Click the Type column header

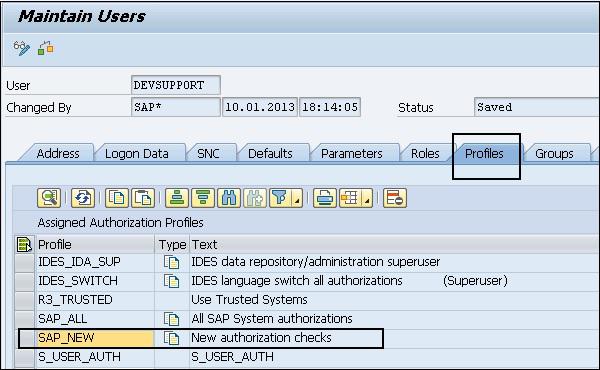(x=172, y=244)
